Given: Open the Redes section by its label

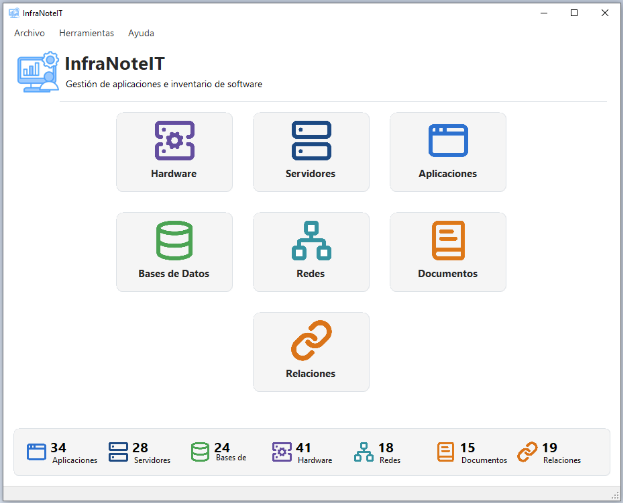Looking at the screenshot, I should point(310,273).
